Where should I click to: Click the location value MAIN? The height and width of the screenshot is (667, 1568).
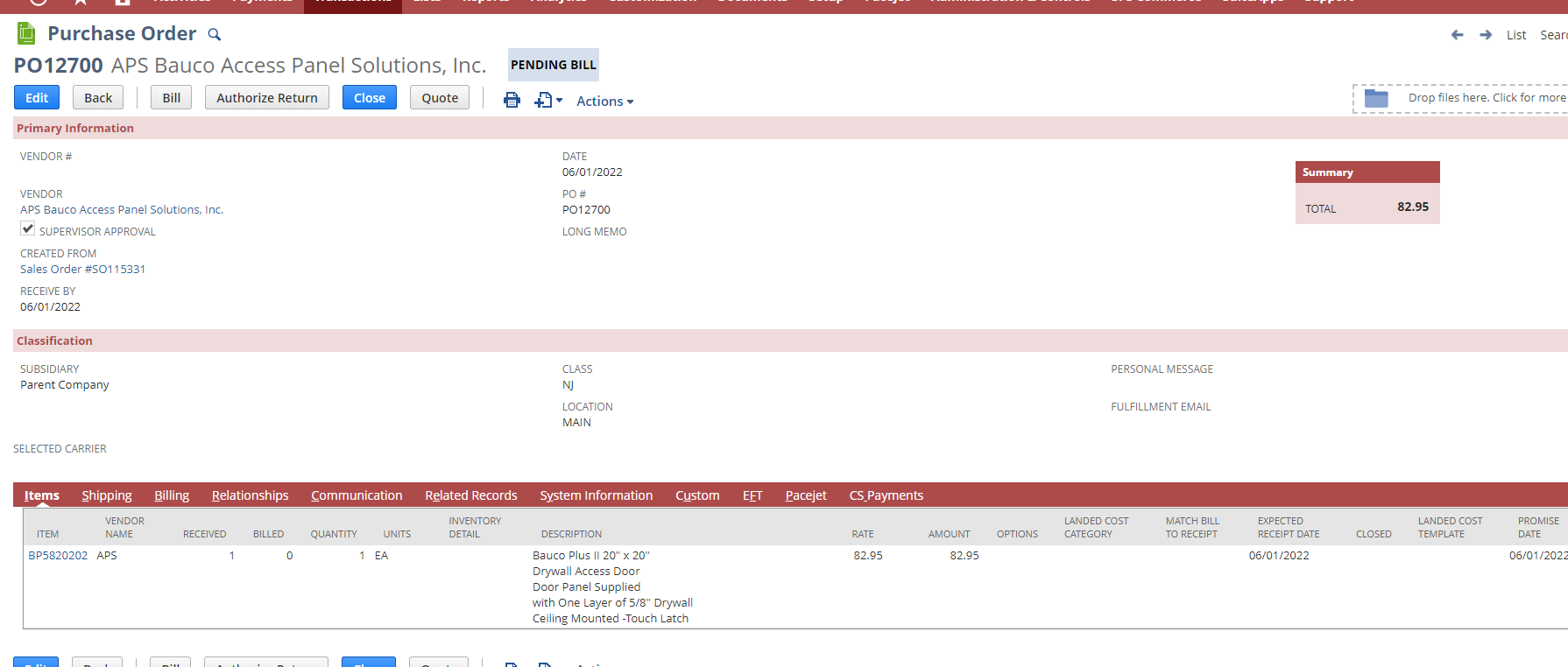(576, 423)
